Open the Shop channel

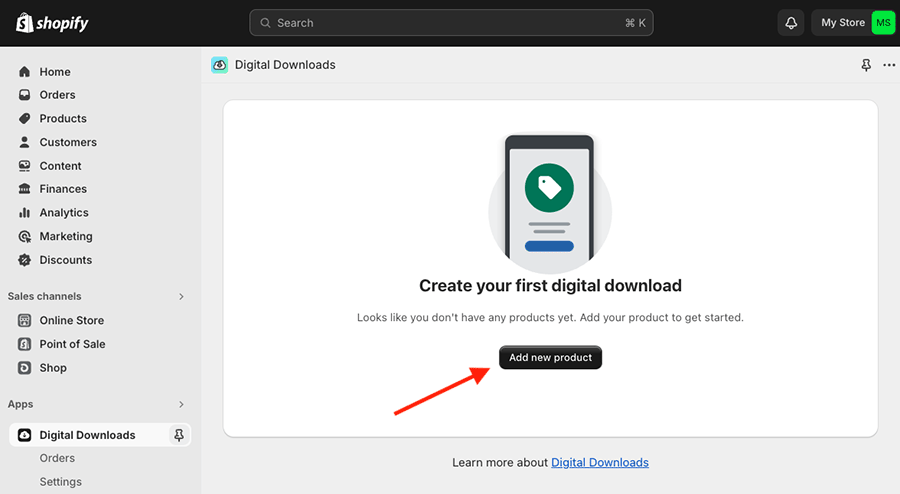53,368
